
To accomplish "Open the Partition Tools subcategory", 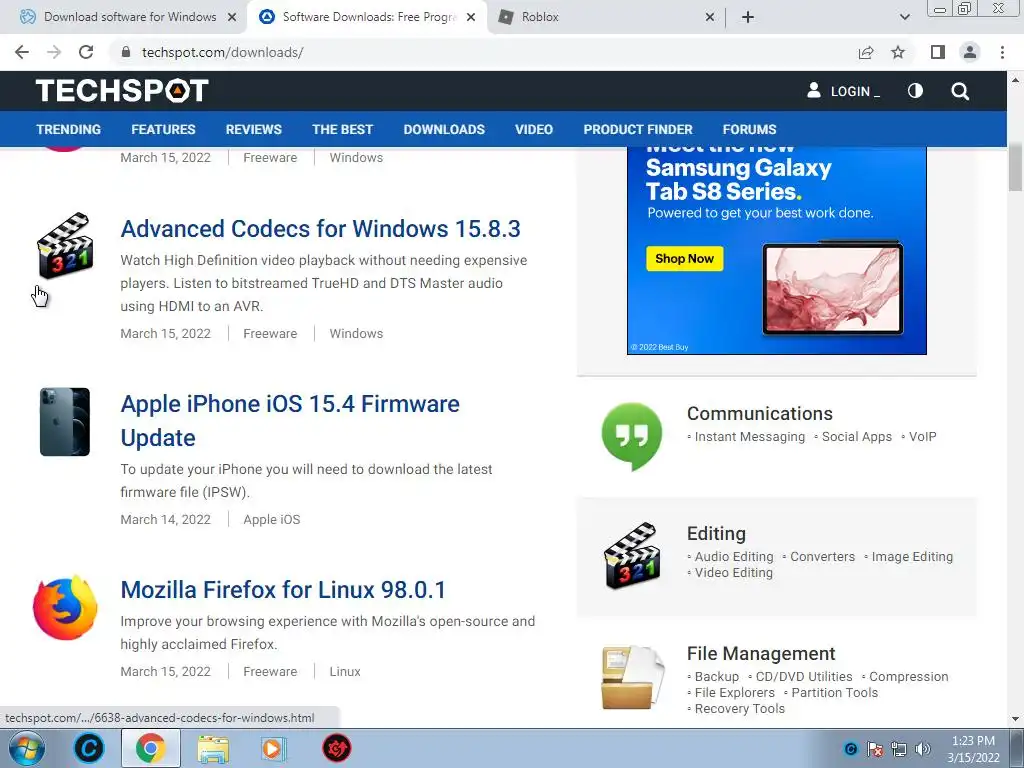I will click(x=835, y=692).
